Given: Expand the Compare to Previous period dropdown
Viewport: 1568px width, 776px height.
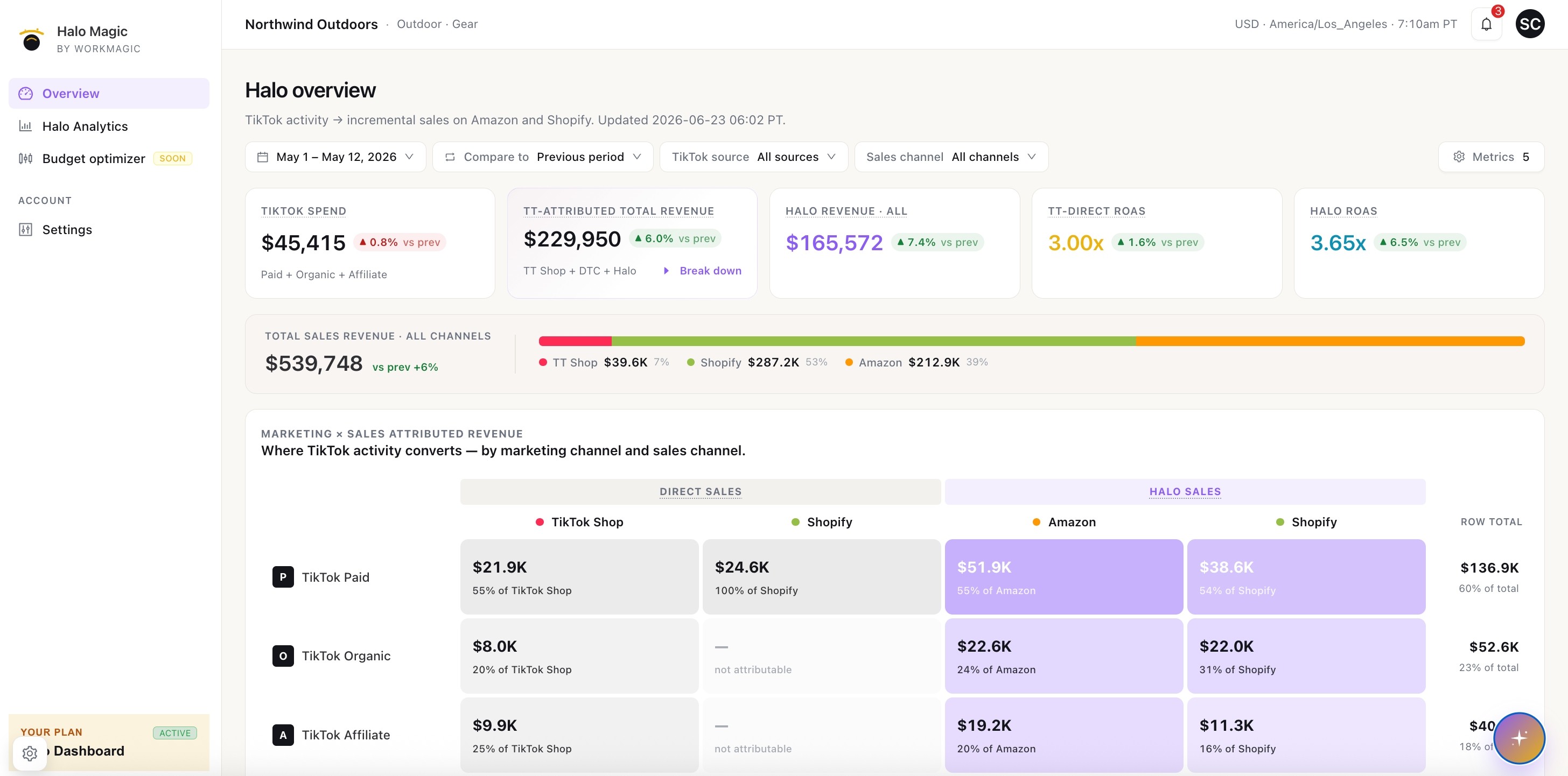Looking at the screenshot, I should click(543, 157).
